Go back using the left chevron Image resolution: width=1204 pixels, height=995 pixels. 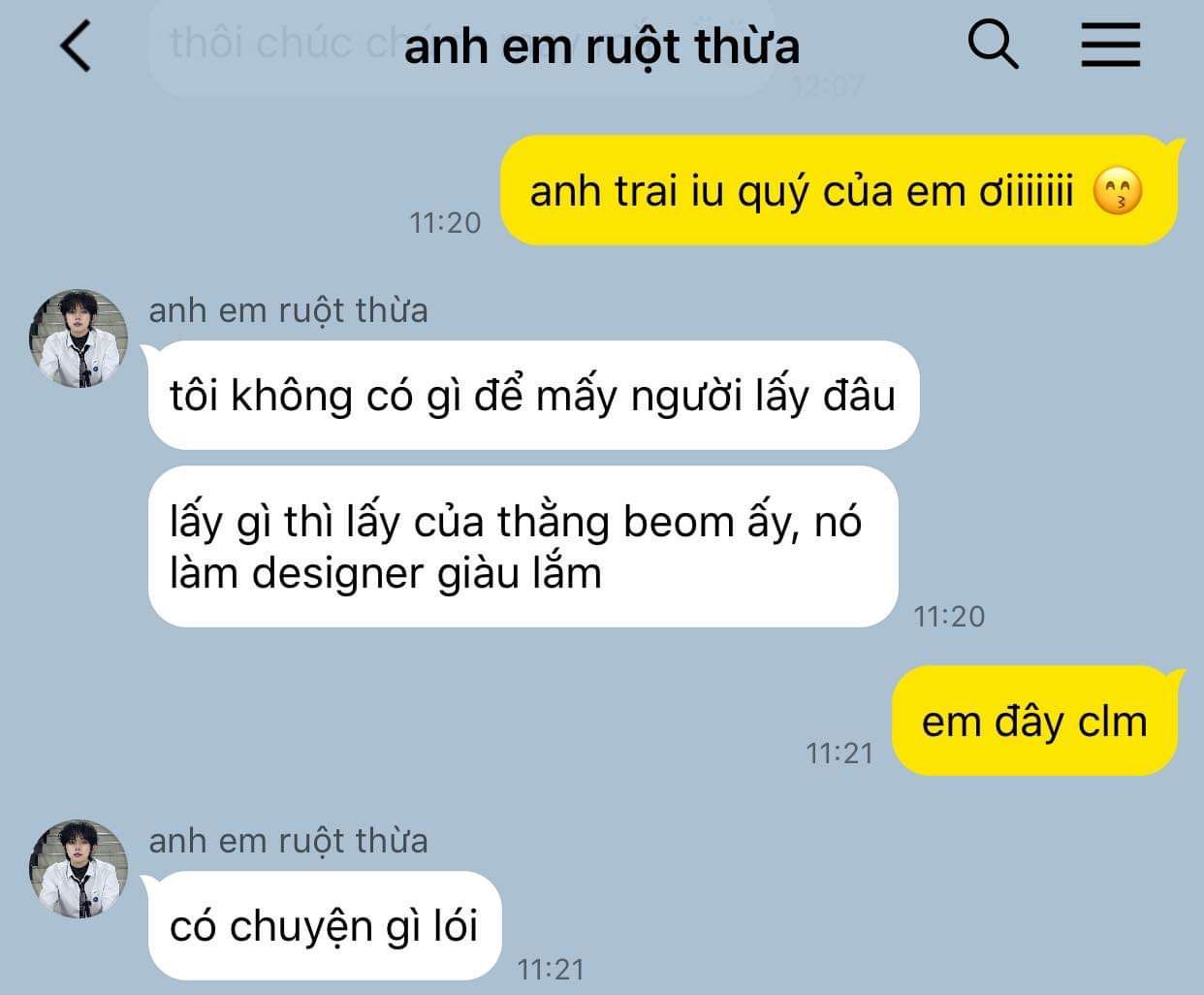tap(76, 46)
